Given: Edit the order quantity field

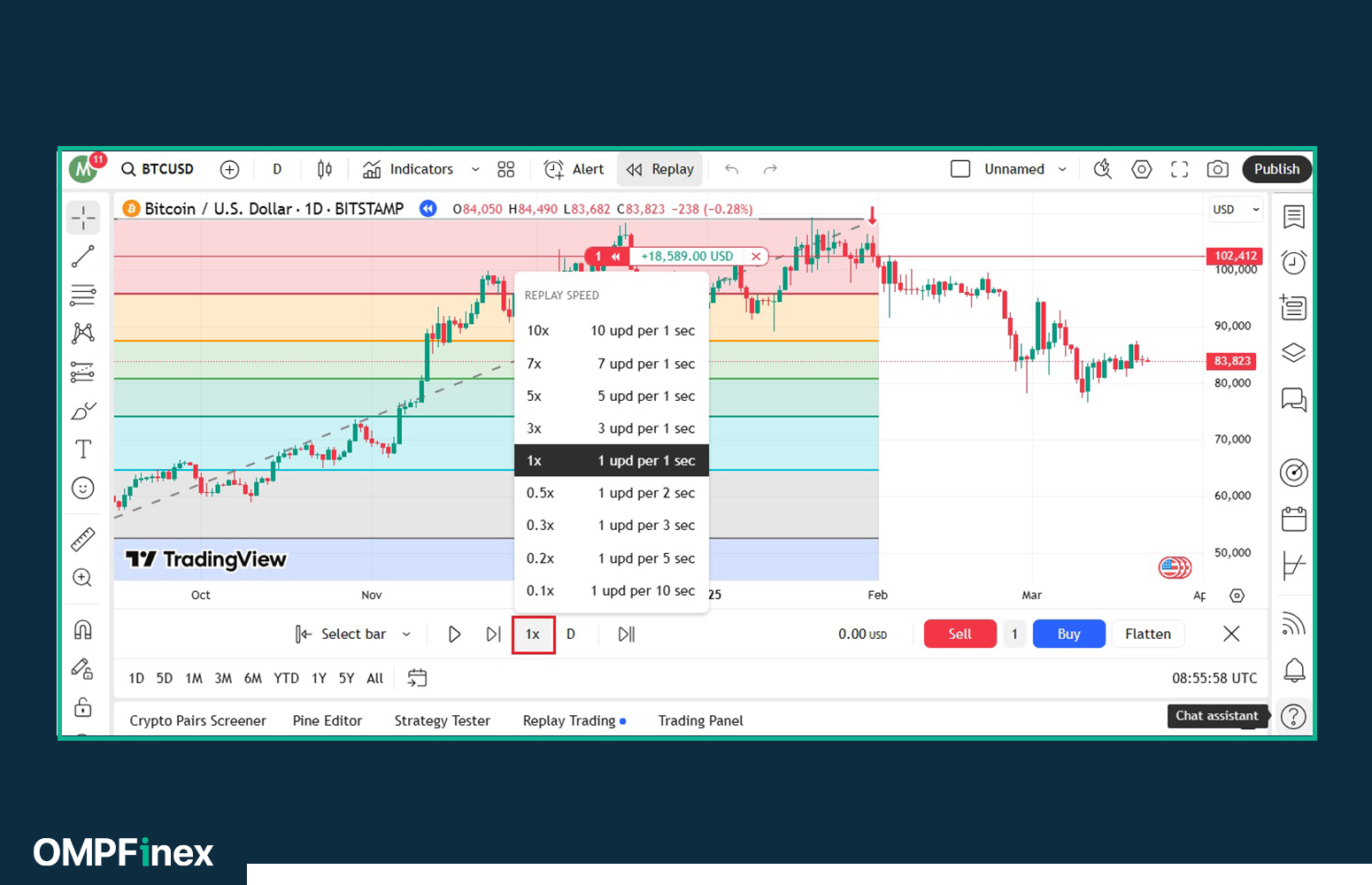Looking at the screenshot, I should tap(1014, 634).
